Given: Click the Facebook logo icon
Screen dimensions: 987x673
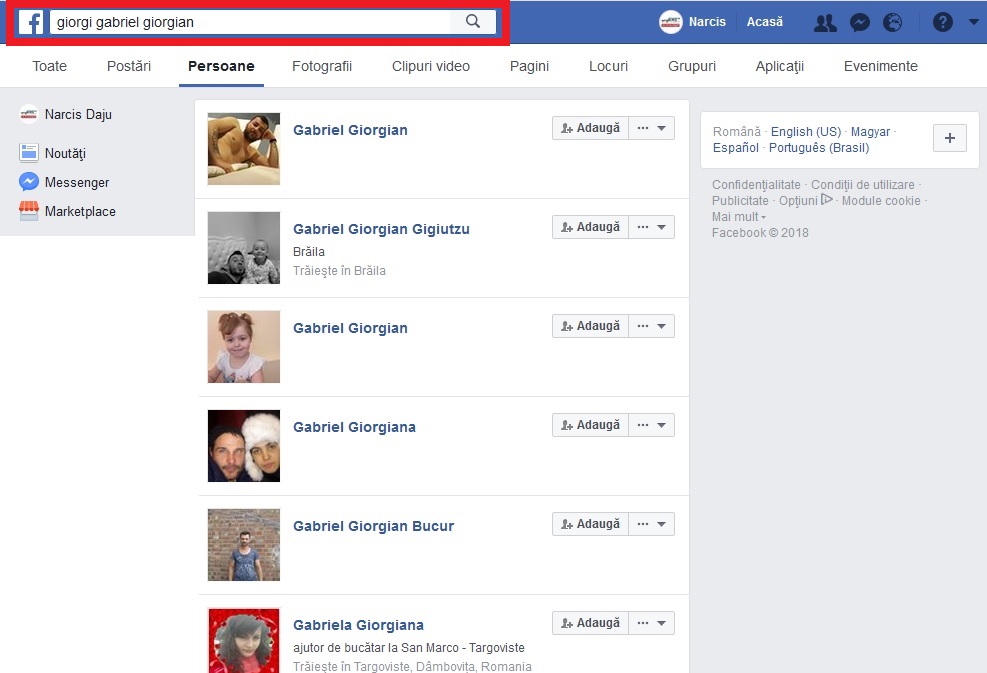Looking at the screenshot, I should coord(31,22).
